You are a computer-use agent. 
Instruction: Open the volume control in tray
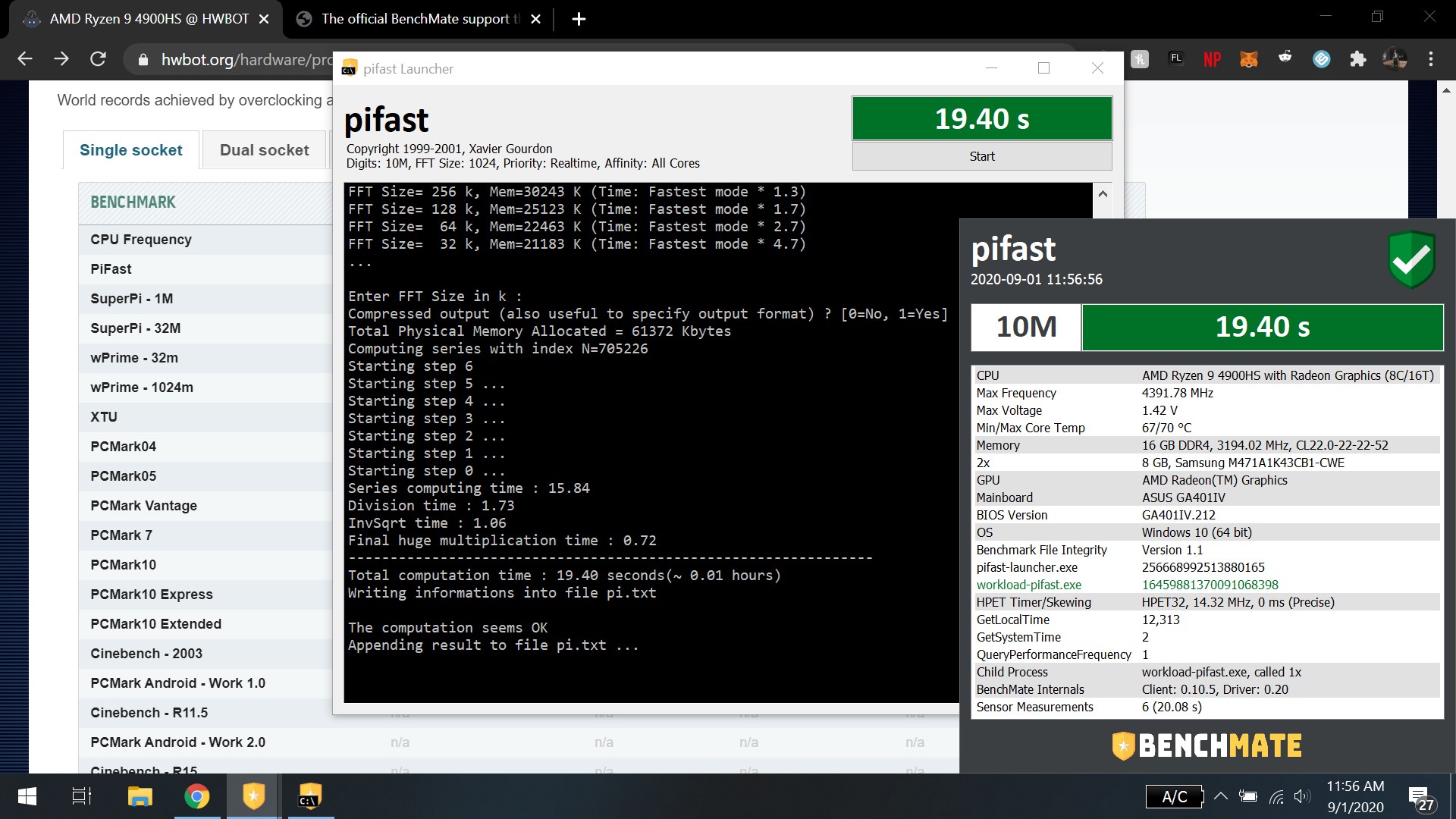tap(1302, 796)
